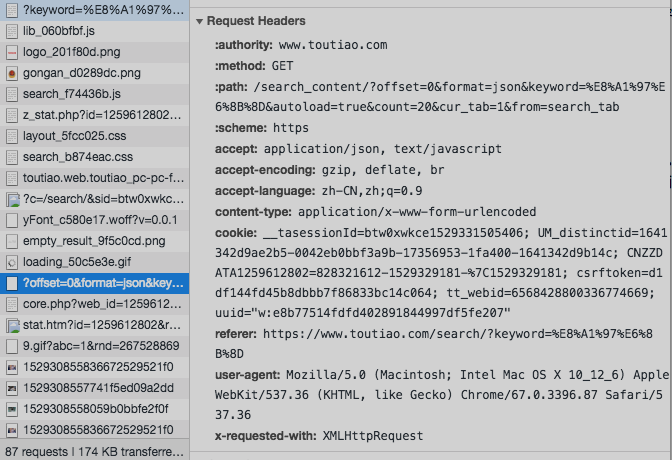Select the 9.gif?abc=1&rnd=267528869 request
This screenshot has width=672, height=460.
(94, 346)
